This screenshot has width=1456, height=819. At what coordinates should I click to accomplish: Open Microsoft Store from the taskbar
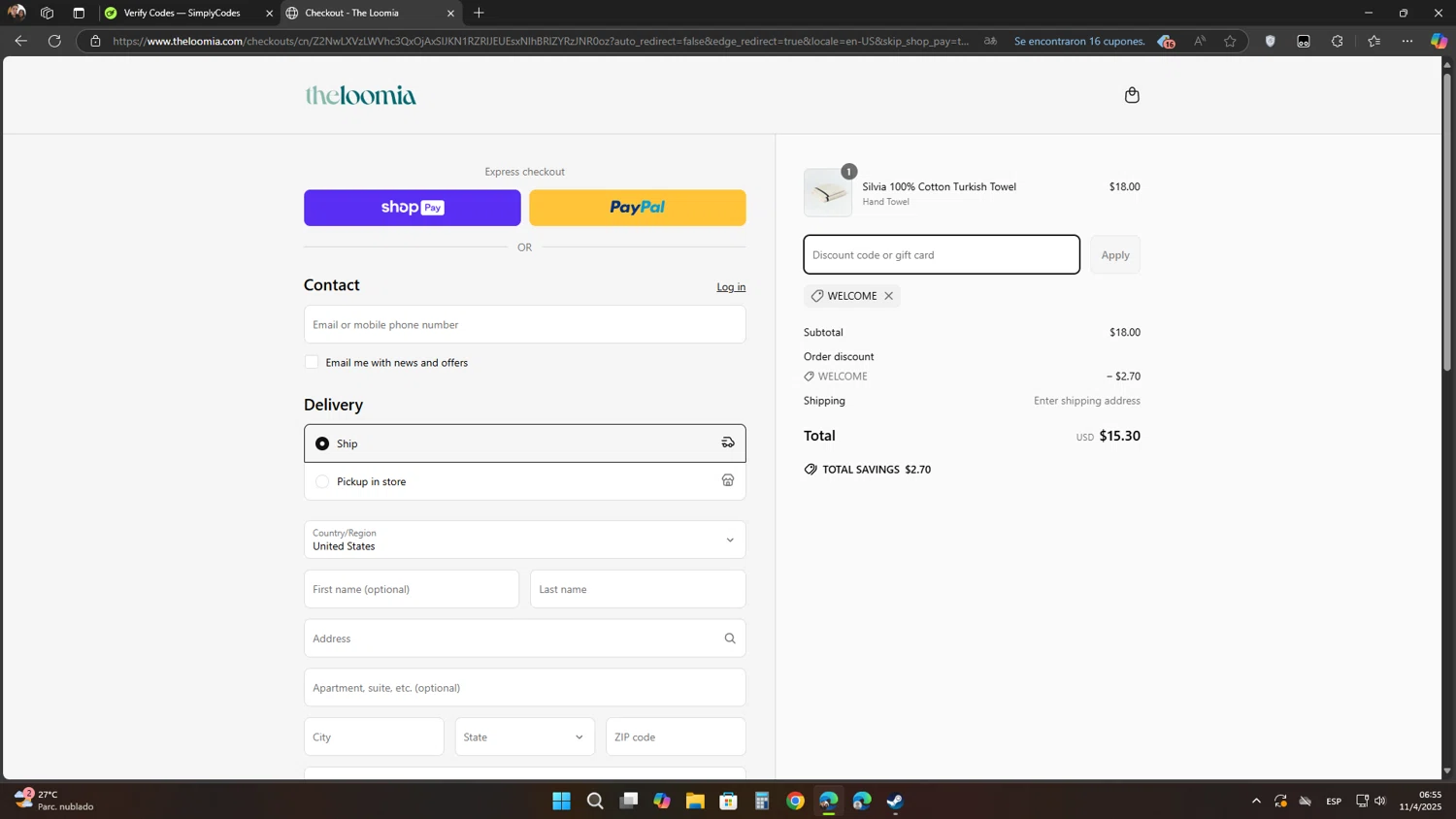(728, 801)
